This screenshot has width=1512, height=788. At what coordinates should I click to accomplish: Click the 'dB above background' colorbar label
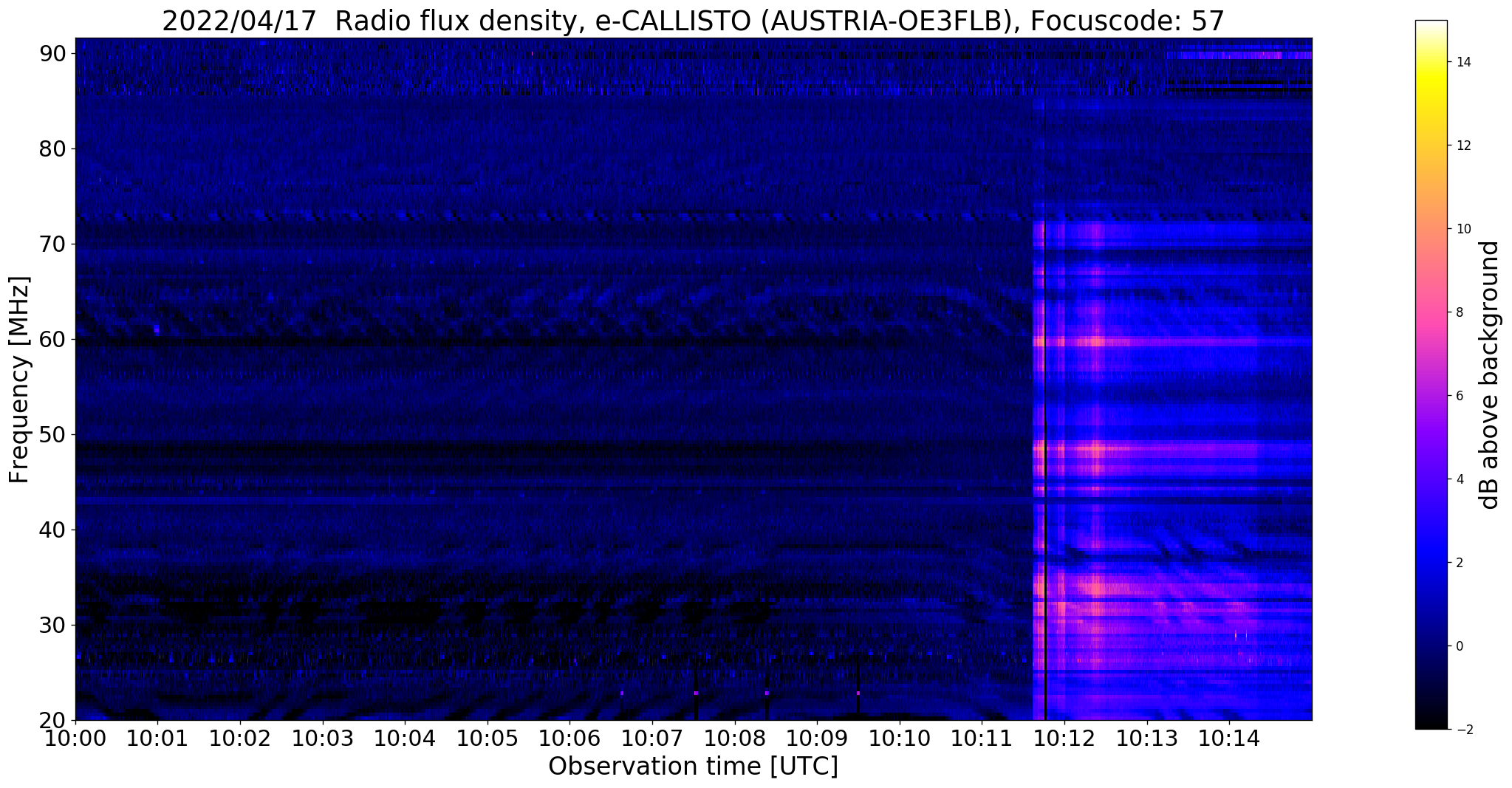coord(1491,374)
